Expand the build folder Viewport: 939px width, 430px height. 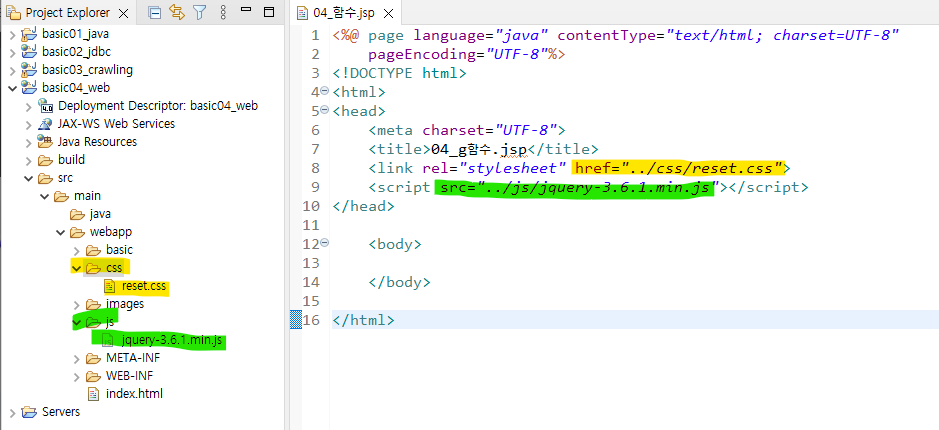28,161
